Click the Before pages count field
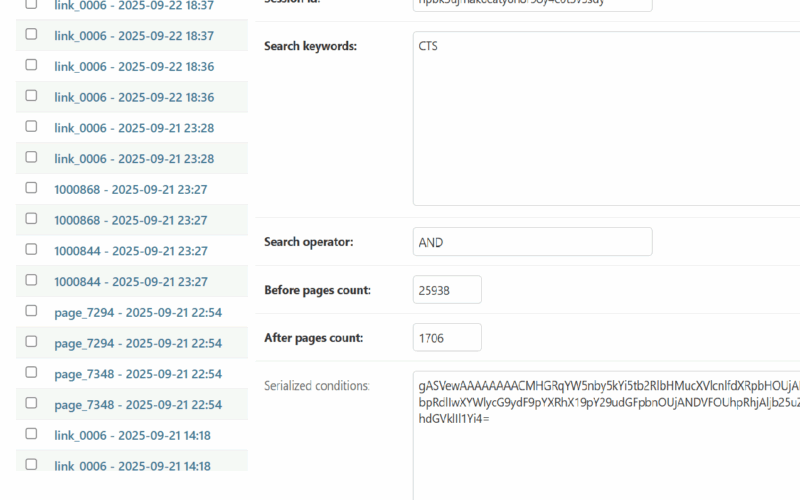This screenshot has width=800, height=500. [x=447, y=290]
